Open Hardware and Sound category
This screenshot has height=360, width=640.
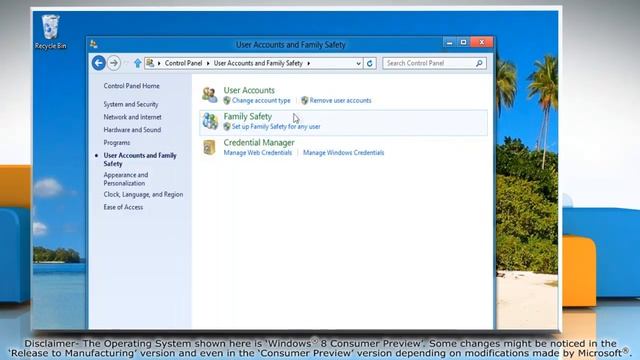pos(132,130)
